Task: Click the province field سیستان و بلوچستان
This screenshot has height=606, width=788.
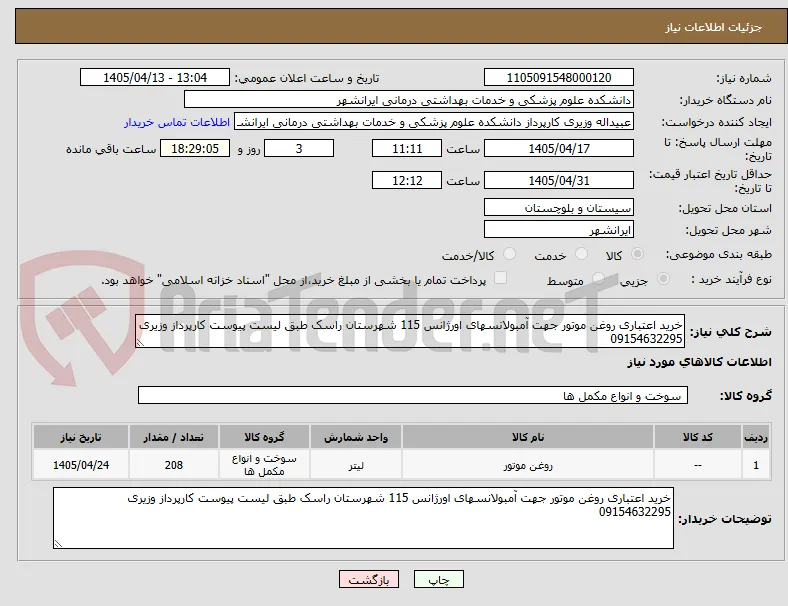Action: point(559,207)
